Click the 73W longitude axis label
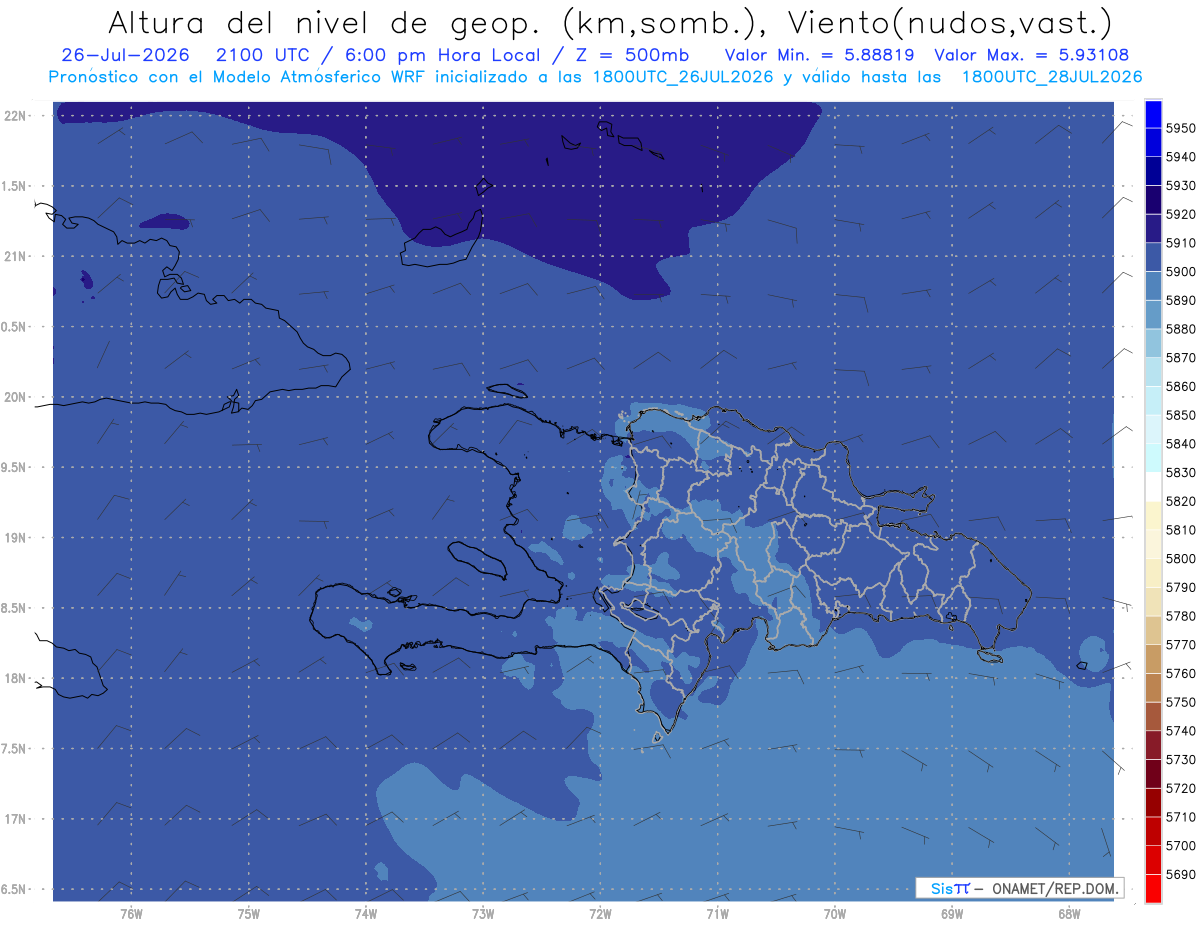The height and width of the screenshot is (927, 1200). coord(483,913)
